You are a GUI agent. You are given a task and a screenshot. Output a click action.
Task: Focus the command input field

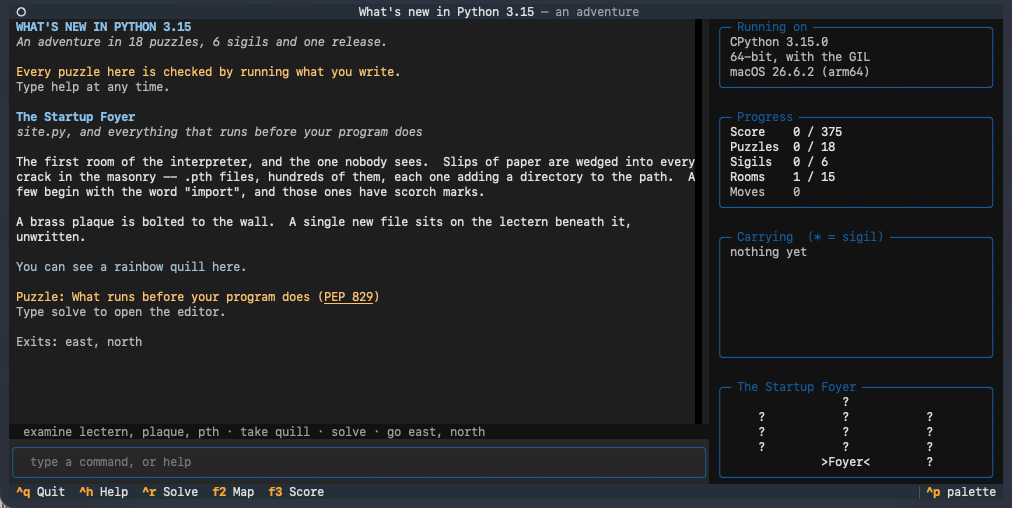click(359, 462)
